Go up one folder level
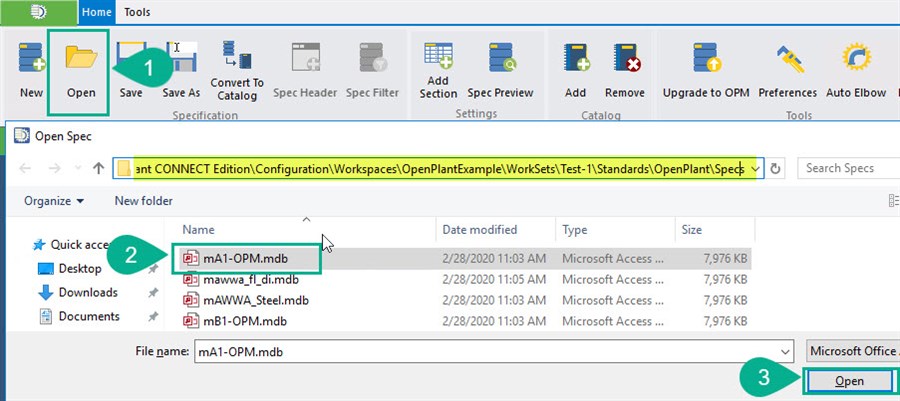The height and width of the screenshot is (401, 900). [x=98, y=168]
